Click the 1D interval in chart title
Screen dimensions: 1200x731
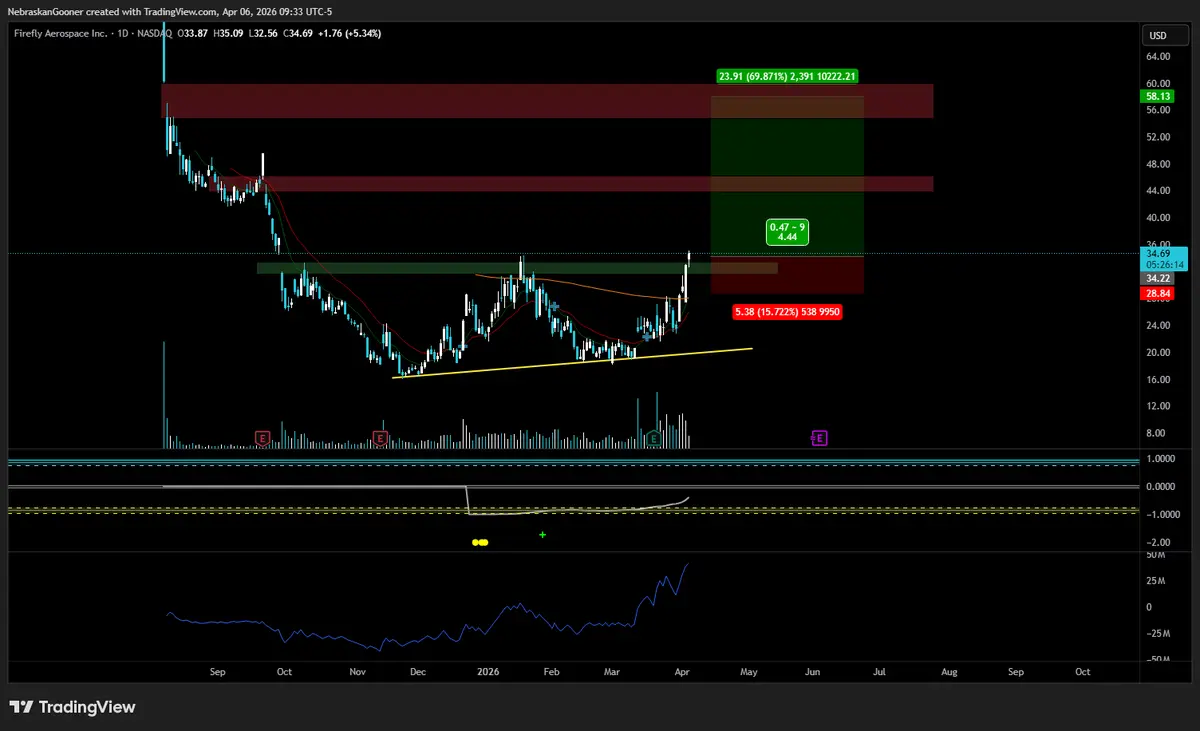(x=124, y=33)
